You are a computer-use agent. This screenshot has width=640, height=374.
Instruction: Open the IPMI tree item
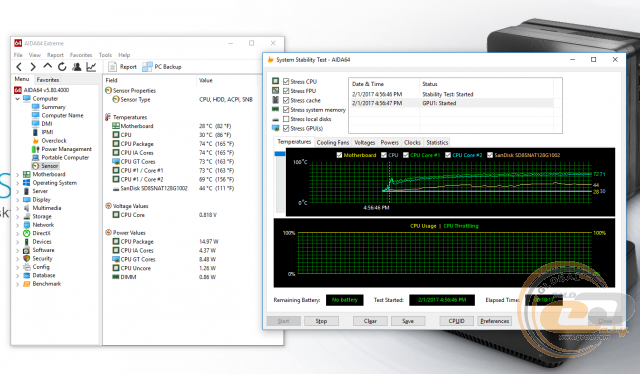pos(47,132)
